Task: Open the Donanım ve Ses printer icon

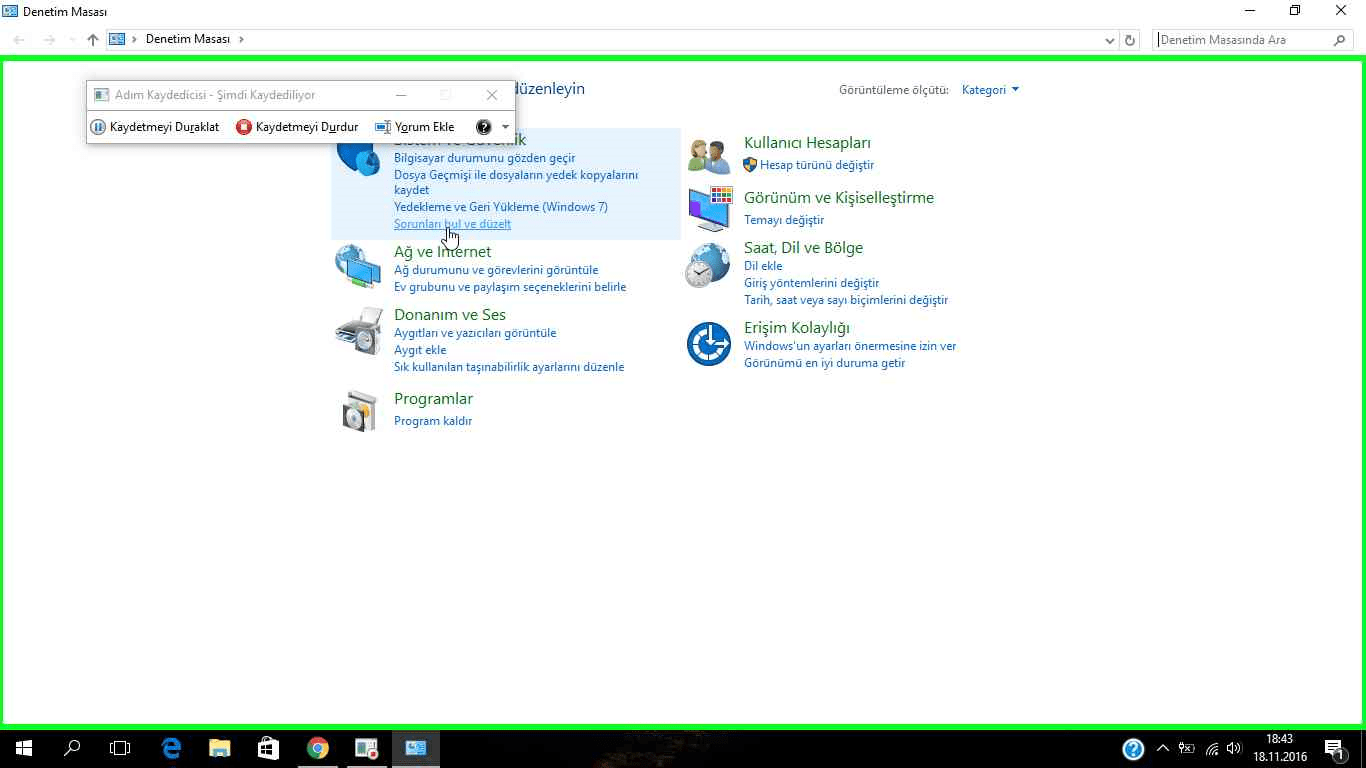Action: point(358,331)
